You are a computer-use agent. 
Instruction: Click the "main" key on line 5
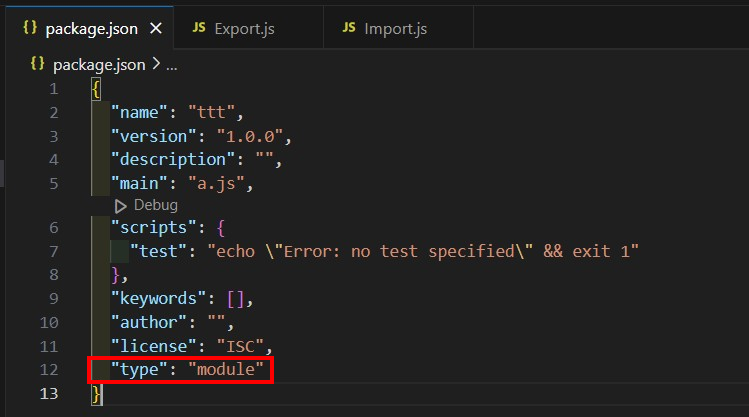pos(139,183)
